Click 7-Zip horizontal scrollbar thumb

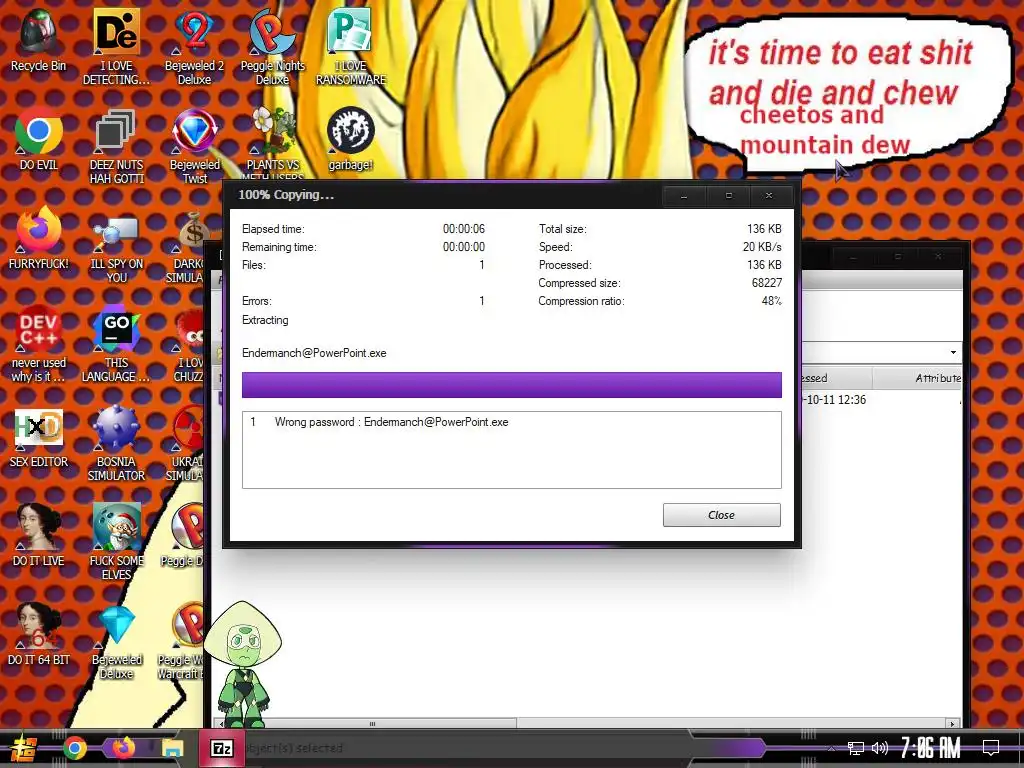(372, 724)
